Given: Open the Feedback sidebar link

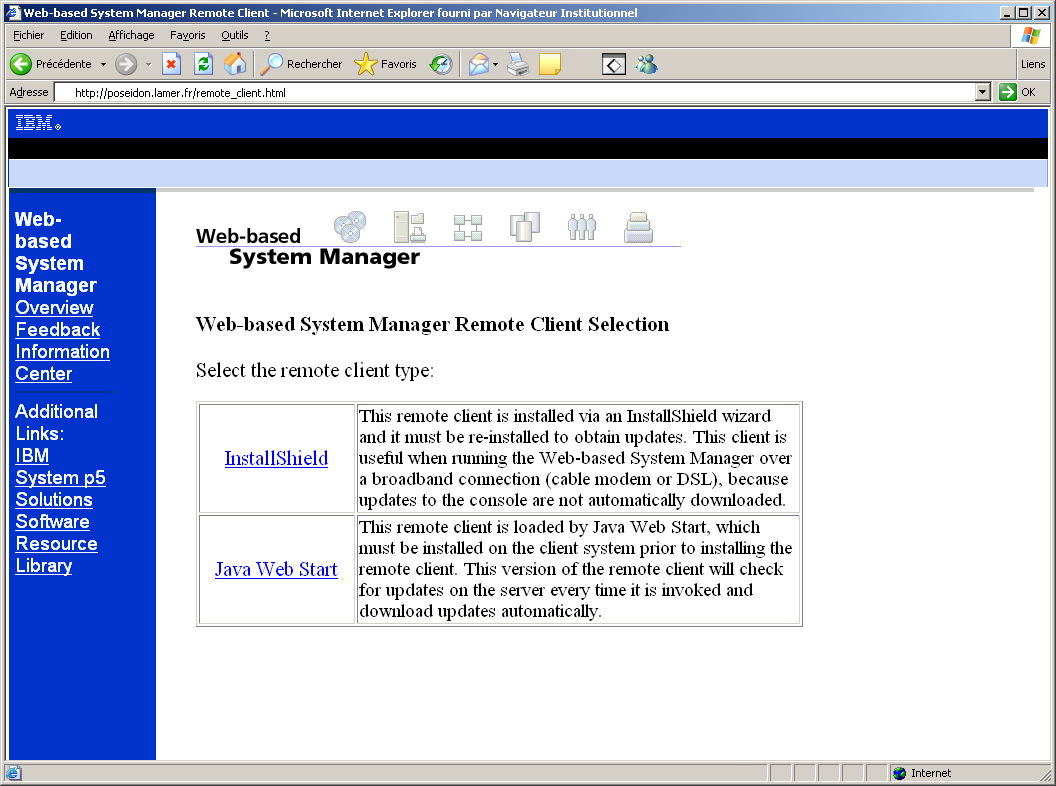Looking at the screenshot, I should pos(57,330).
